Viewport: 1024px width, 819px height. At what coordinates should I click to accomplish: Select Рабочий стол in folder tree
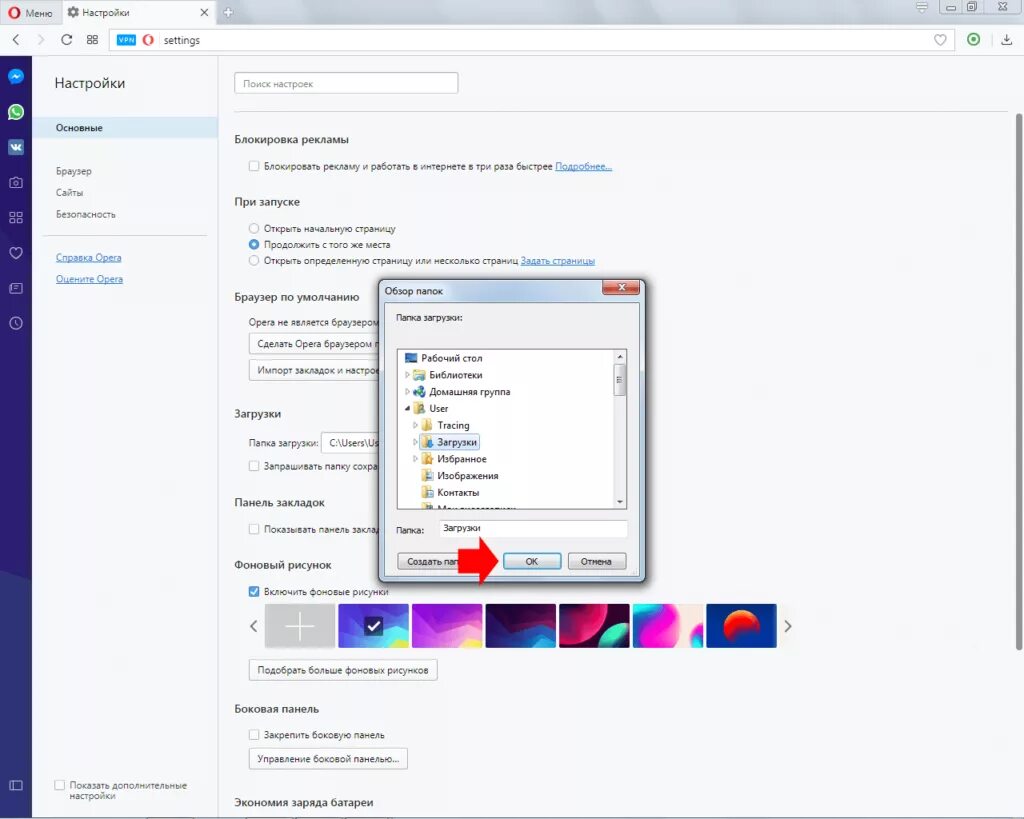click(451, 358)
